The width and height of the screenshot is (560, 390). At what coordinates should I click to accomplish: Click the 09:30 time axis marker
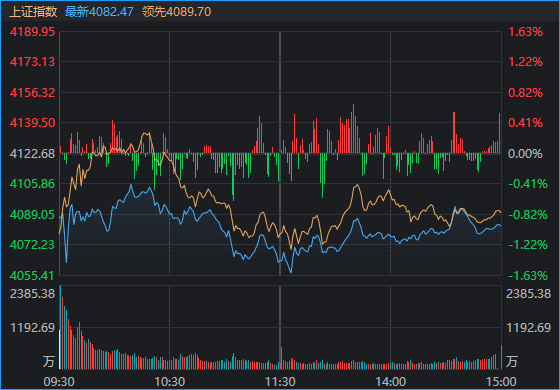pos(59,382)
